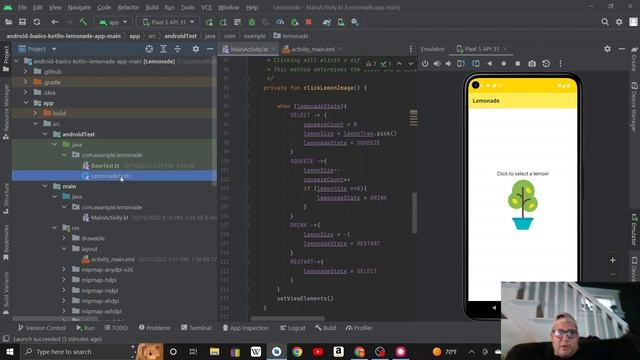Click the Windows Start button
The width and height of the screenshot is (640, 360).
coord(10,351)
